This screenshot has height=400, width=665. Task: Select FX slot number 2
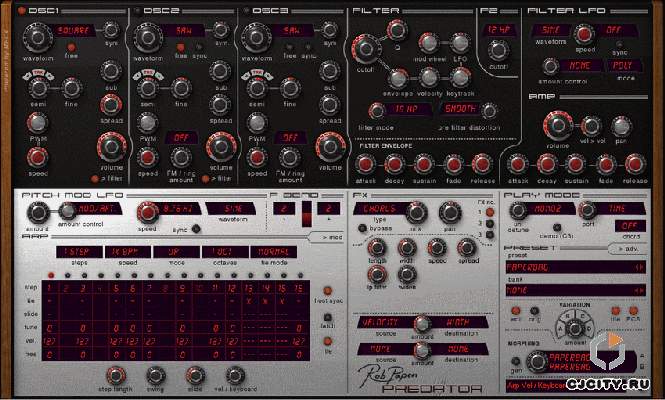click(490, 223)
